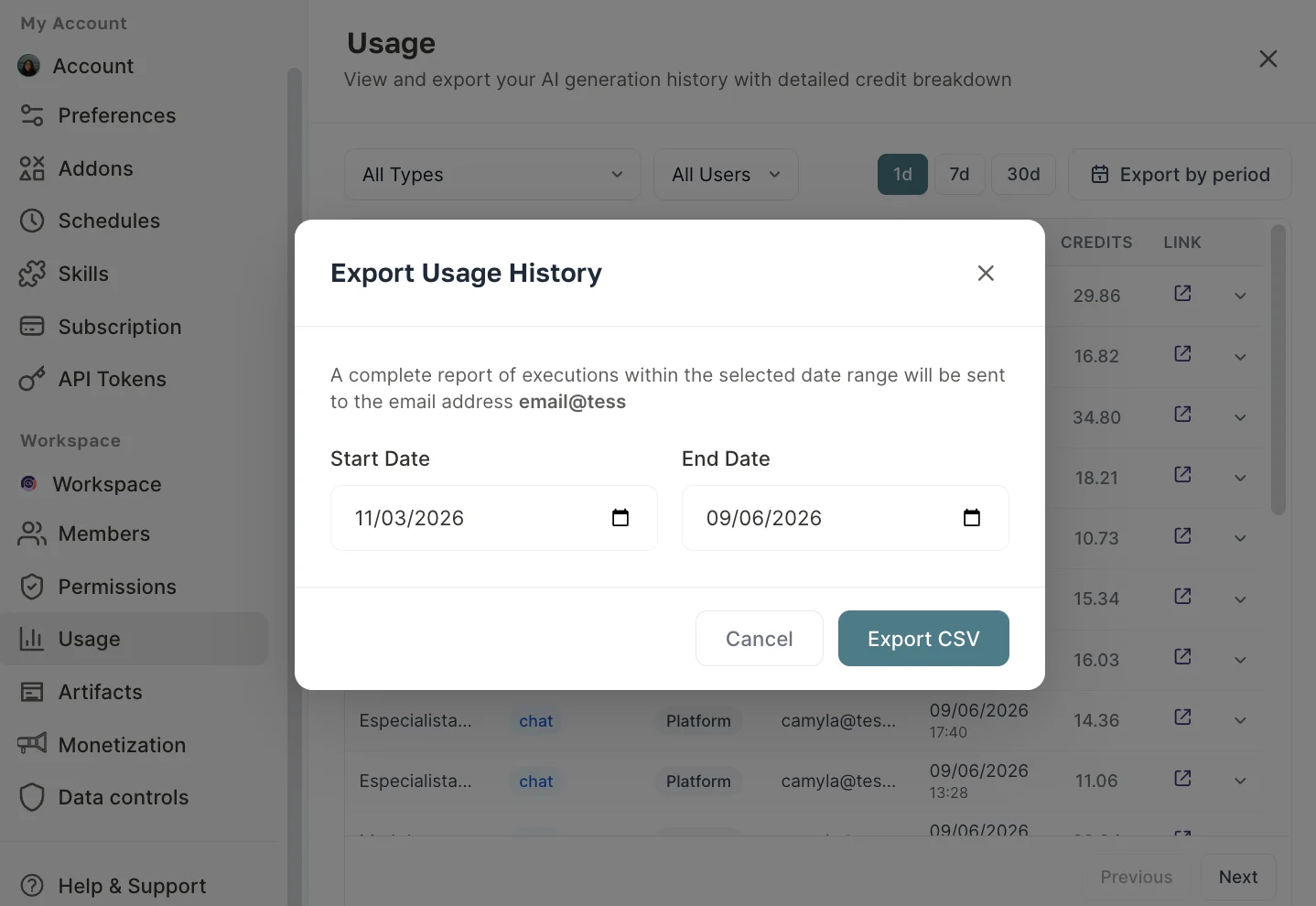Click the Preferences sliders icon
This screenshot has height=906, width=1316.
pyautogui.click(x=32, y=115)
